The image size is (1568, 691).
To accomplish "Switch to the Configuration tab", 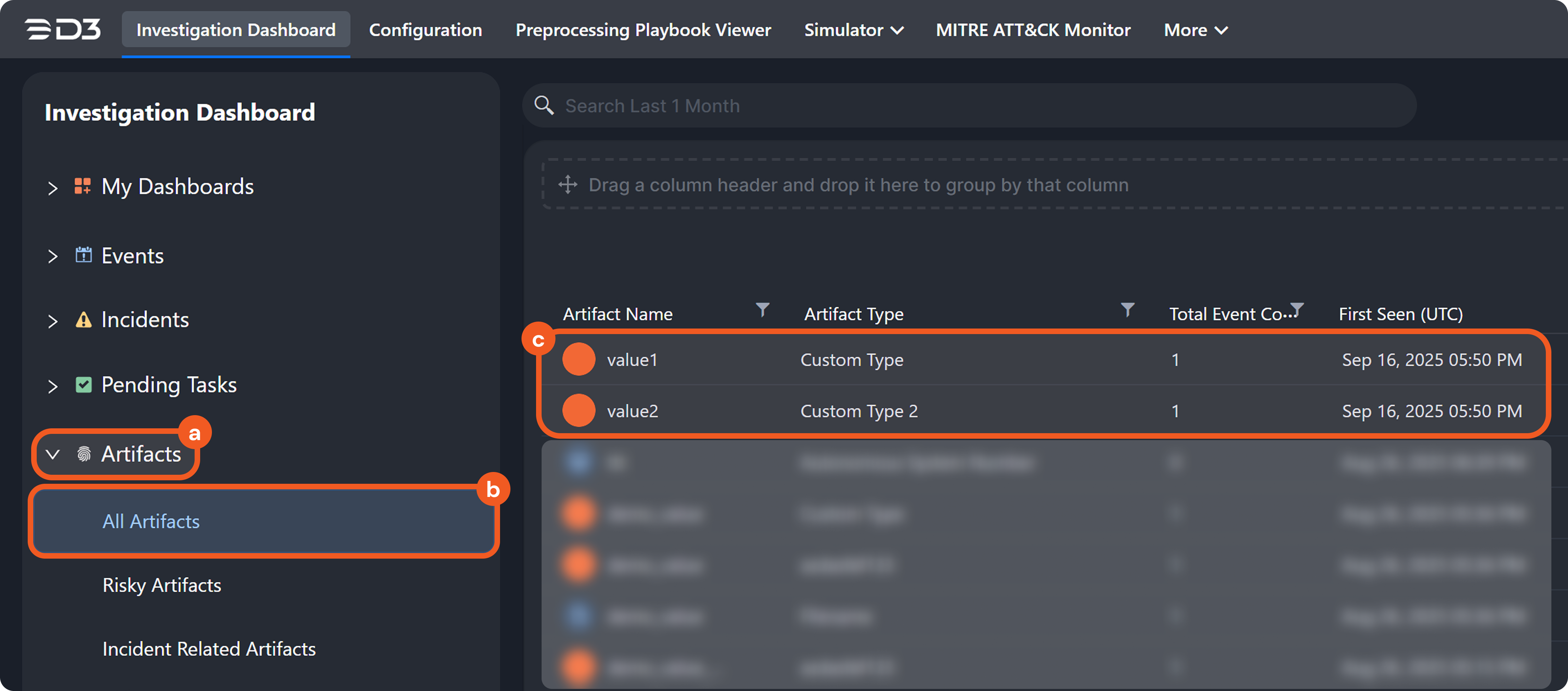I will [425, 30].
